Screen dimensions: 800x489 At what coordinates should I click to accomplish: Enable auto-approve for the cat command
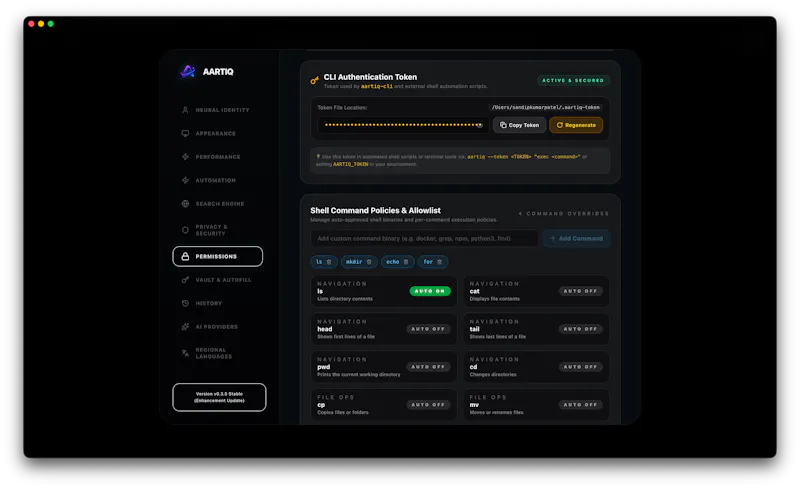click(x=580, y=291)
